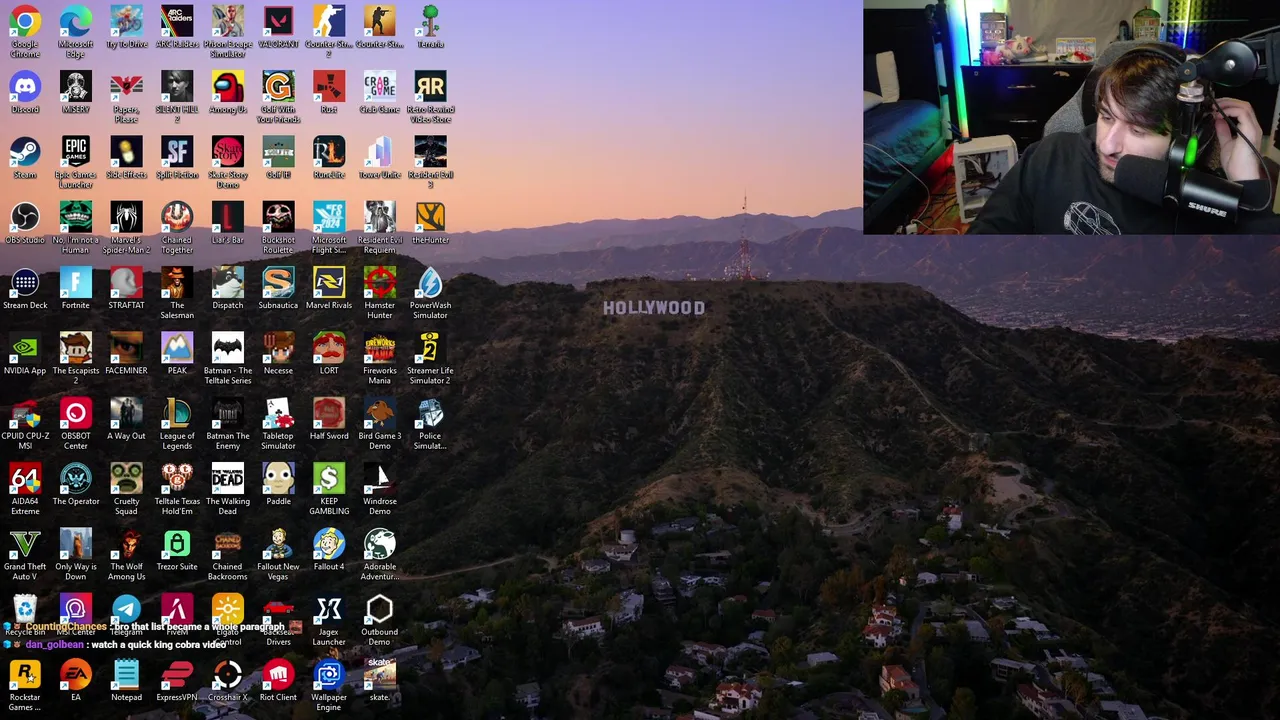Select the VALORANT shortcut

pos(278,21)
